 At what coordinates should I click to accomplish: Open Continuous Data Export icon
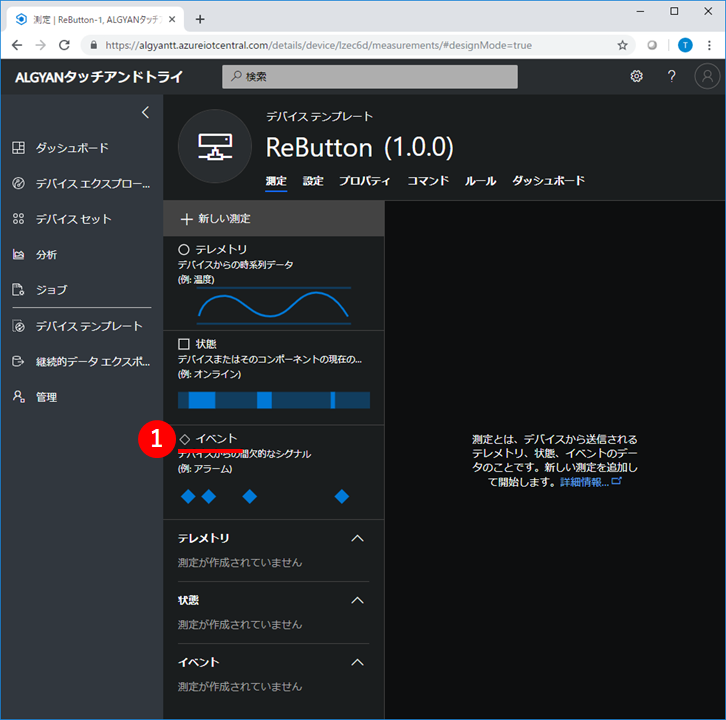19,361
